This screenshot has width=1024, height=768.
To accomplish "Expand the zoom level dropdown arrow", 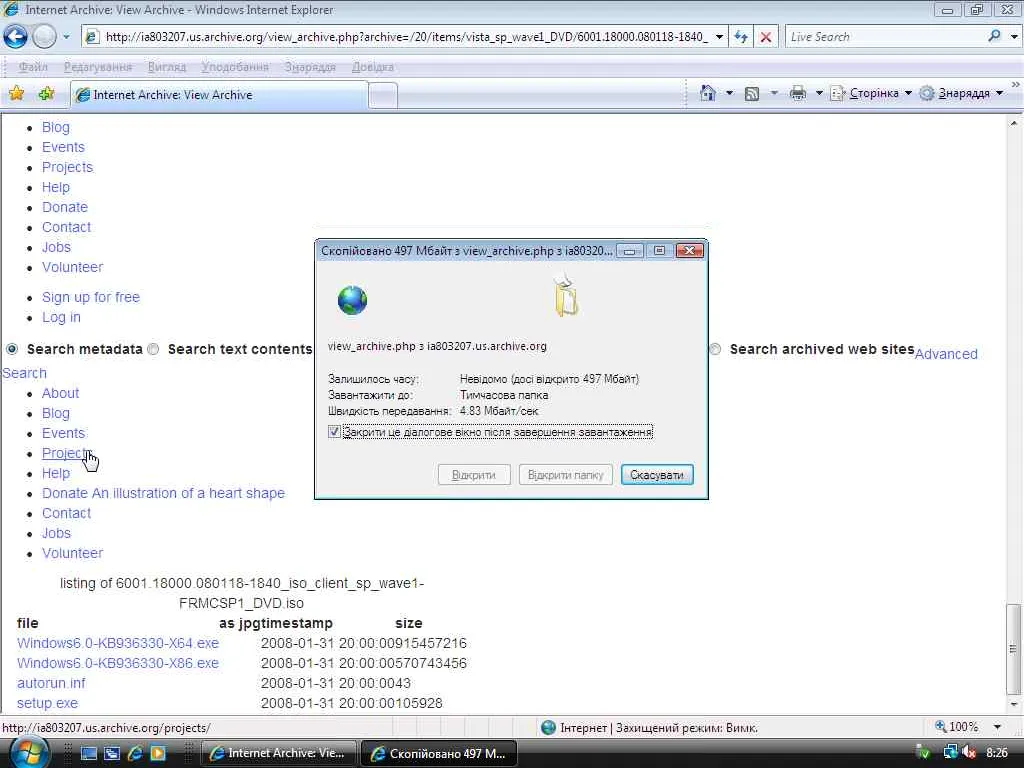I will (997, 727).
